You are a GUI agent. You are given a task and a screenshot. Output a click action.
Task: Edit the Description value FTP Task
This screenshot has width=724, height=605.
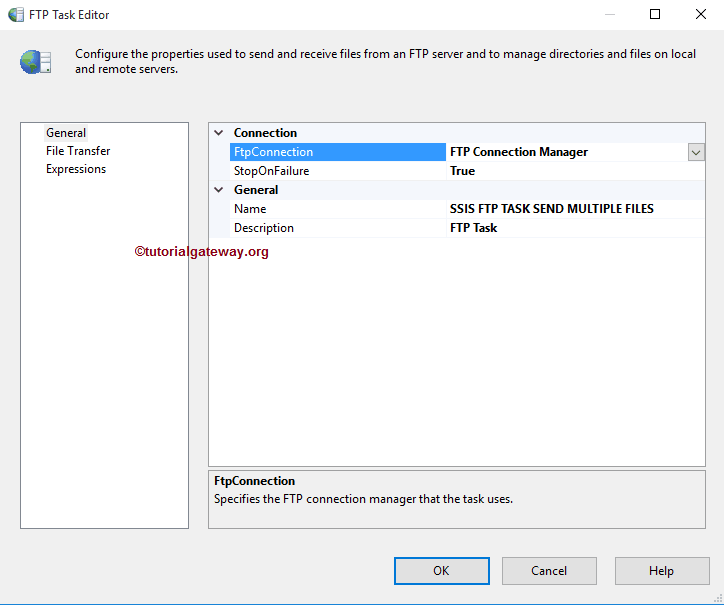[474, 228]
